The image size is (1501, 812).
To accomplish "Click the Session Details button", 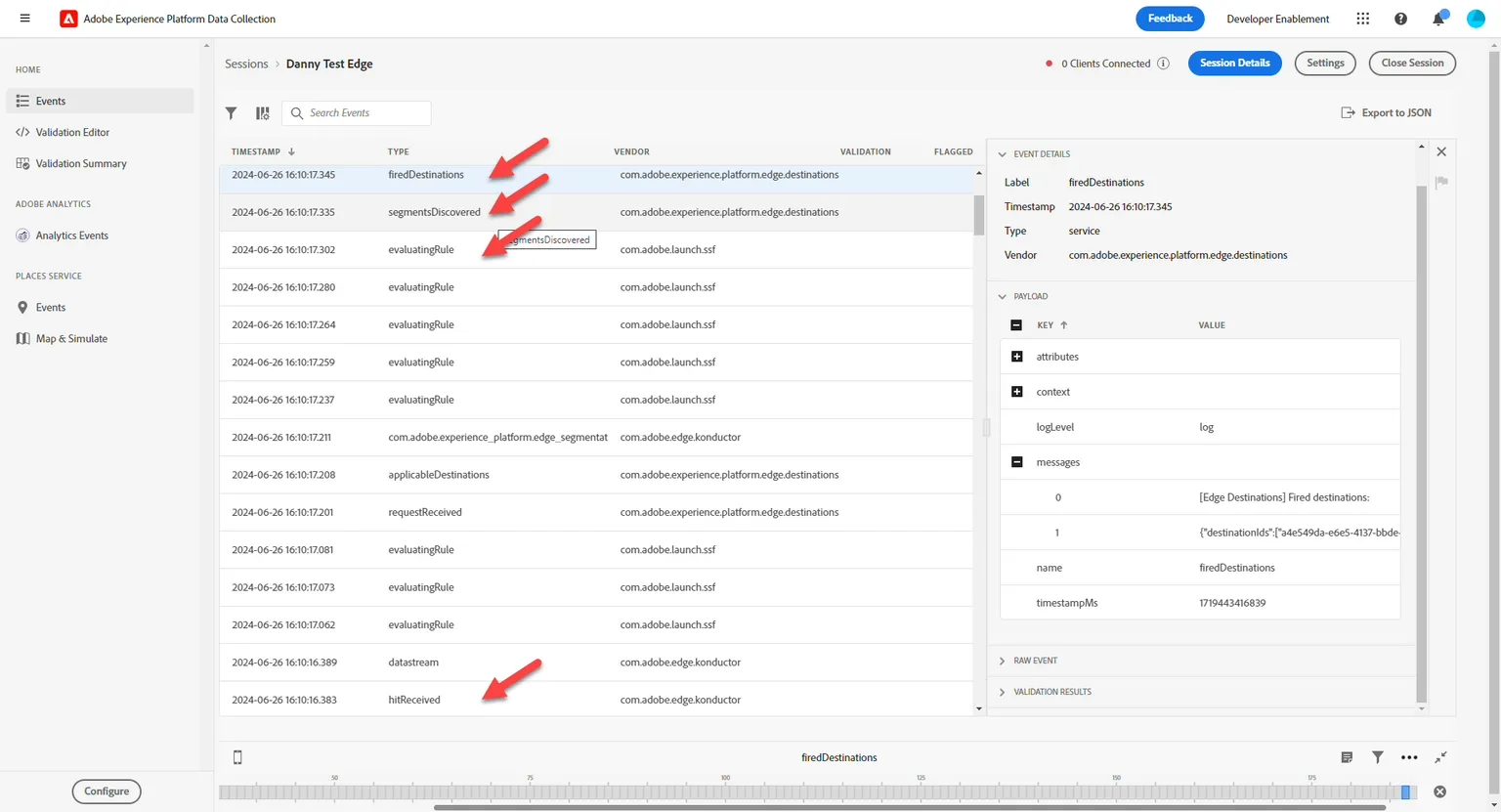I will pos(1234,64).
